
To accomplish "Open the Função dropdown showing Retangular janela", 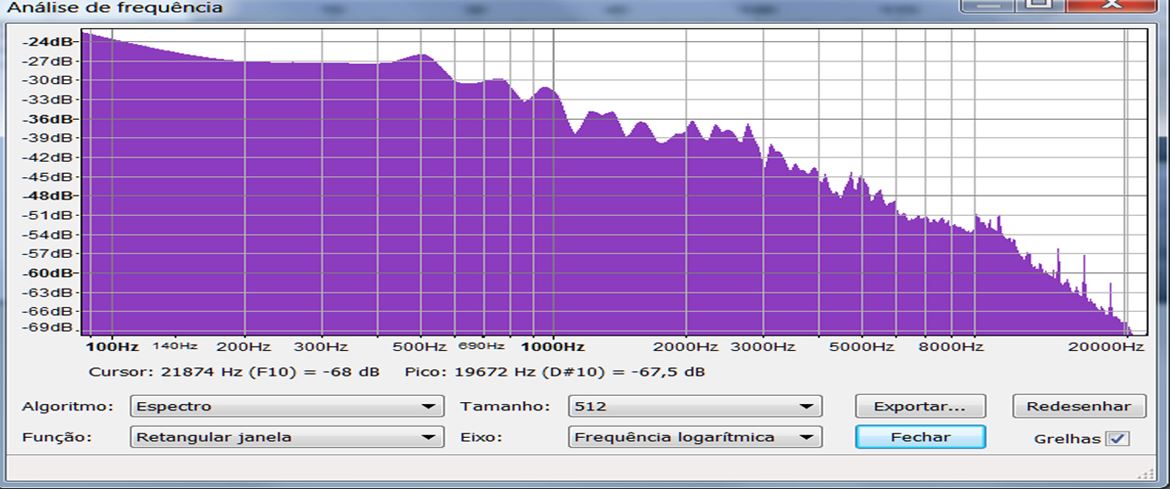I will (x=287, y=437).
